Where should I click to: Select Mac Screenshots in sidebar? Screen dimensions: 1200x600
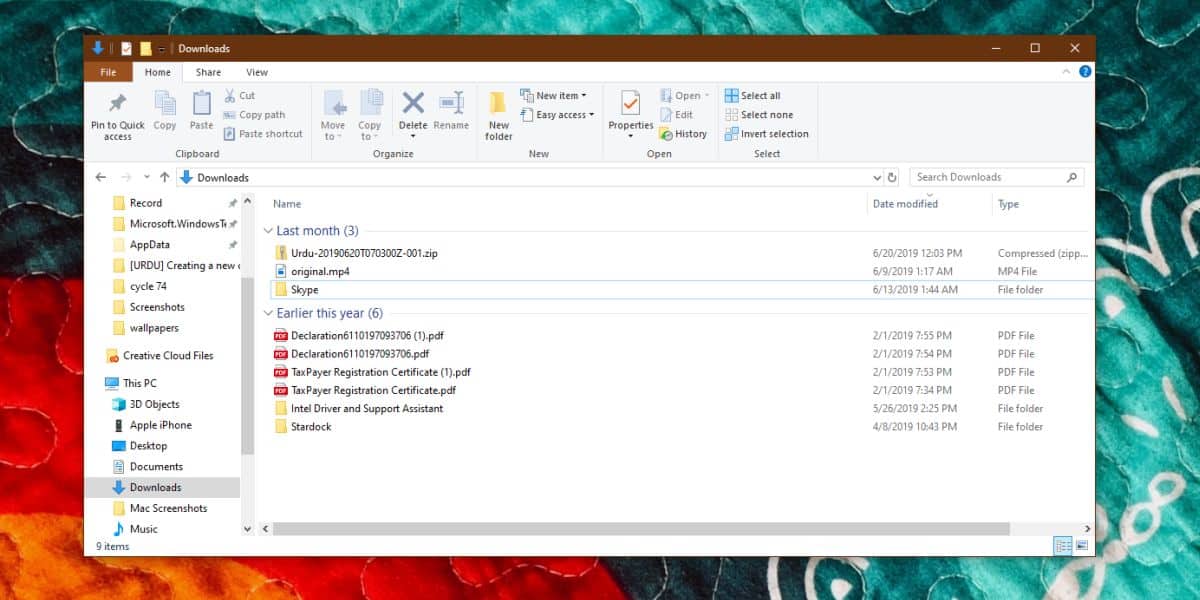click(x=160, y=508)
